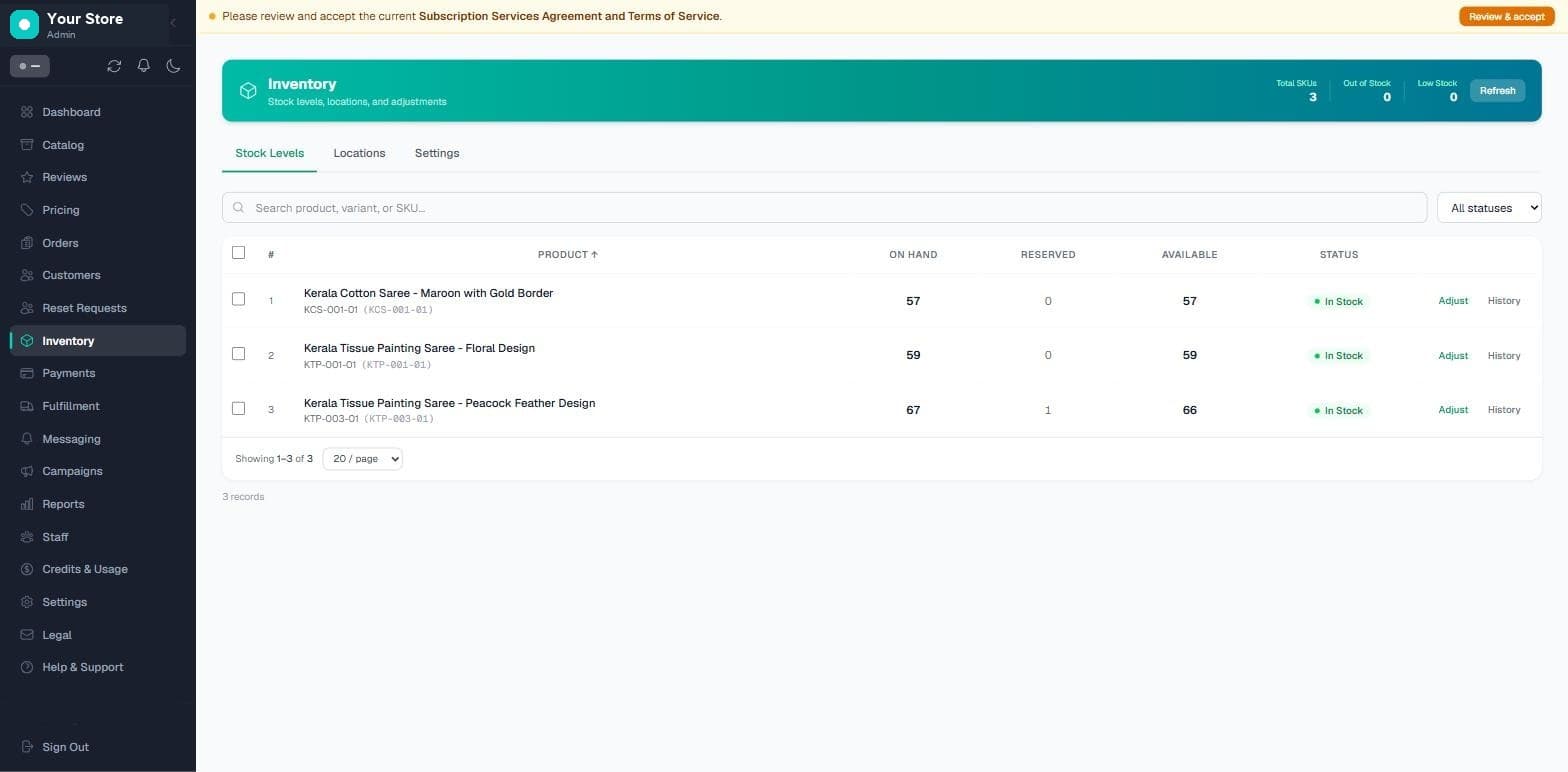Click the Customers people icon

click(27, 275)
